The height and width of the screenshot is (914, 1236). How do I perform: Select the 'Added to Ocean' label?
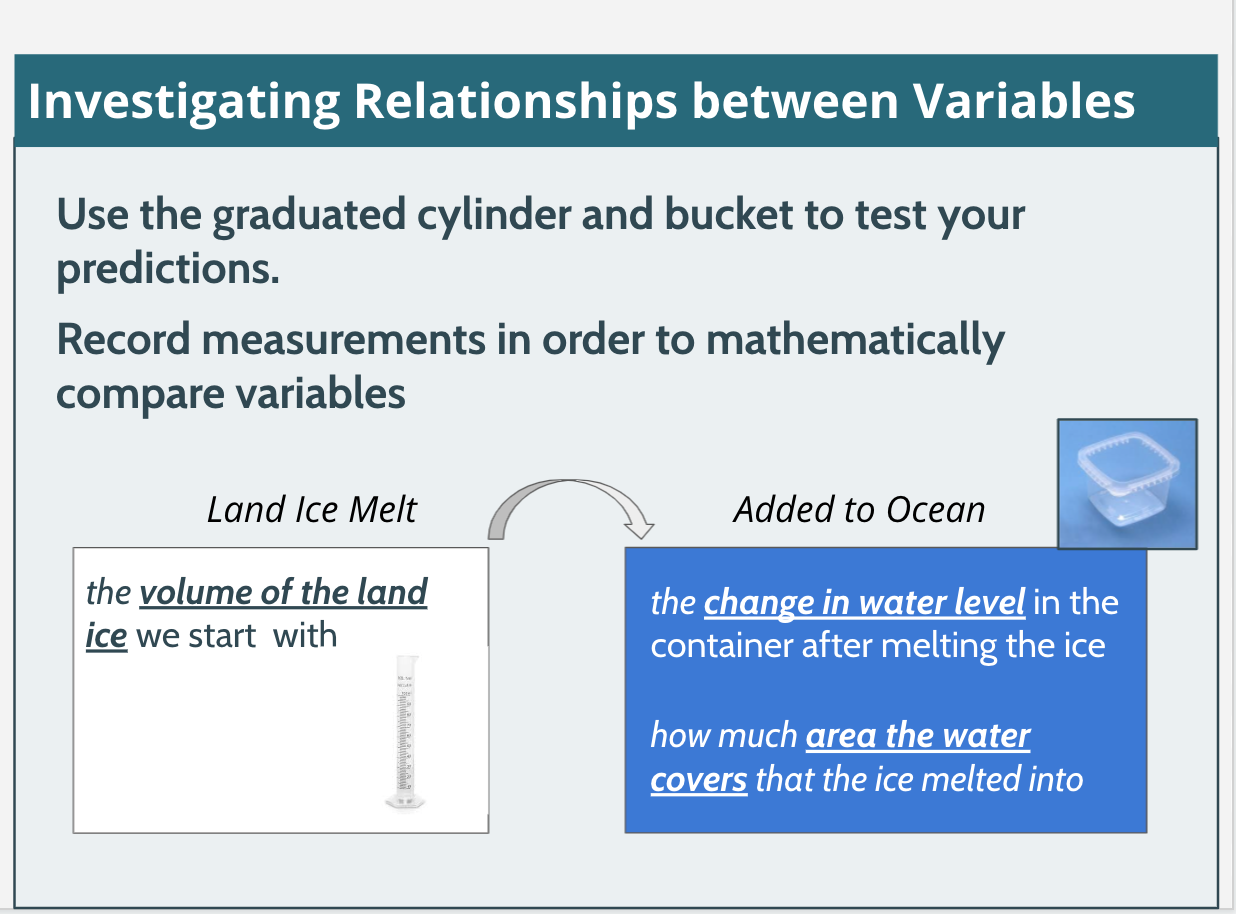point(859,510)
